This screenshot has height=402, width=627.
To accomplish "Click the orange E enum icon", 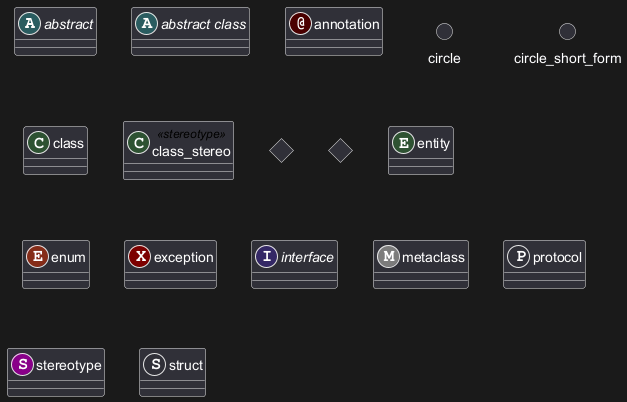I will 38,257.
